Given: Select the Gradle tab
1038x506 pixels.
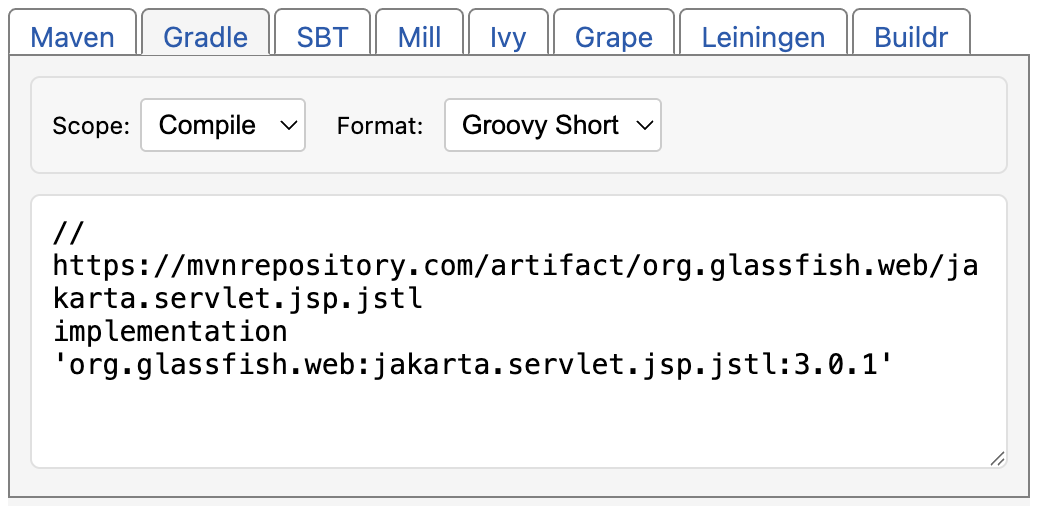Looking at the screenshot, I should point(205,32).
